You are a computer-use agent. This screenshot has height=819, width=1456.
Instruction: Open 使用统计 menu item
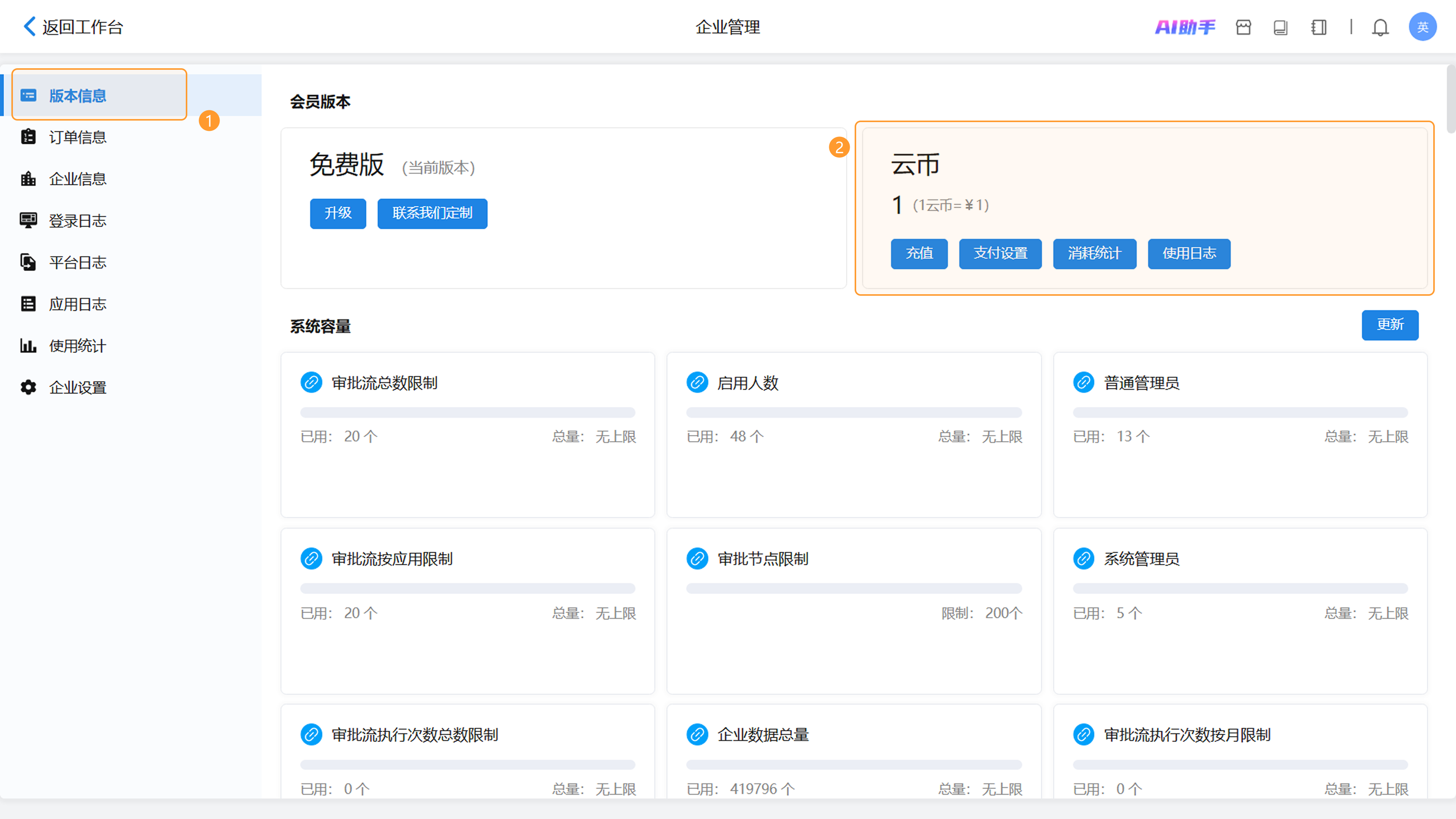point(131,345)
